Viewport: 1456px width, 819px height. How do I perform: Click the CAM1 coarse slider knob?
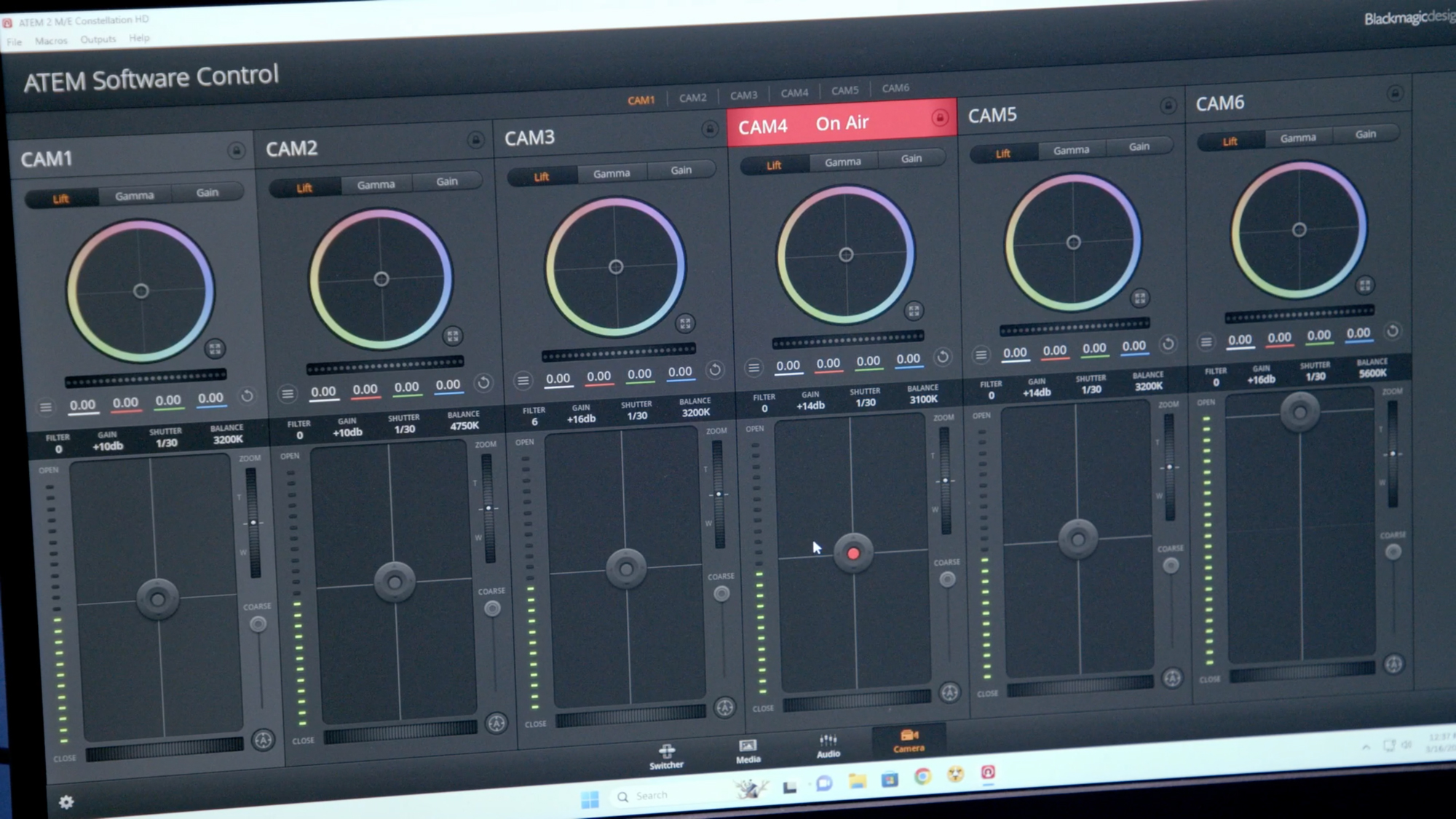tap(258, 624)
